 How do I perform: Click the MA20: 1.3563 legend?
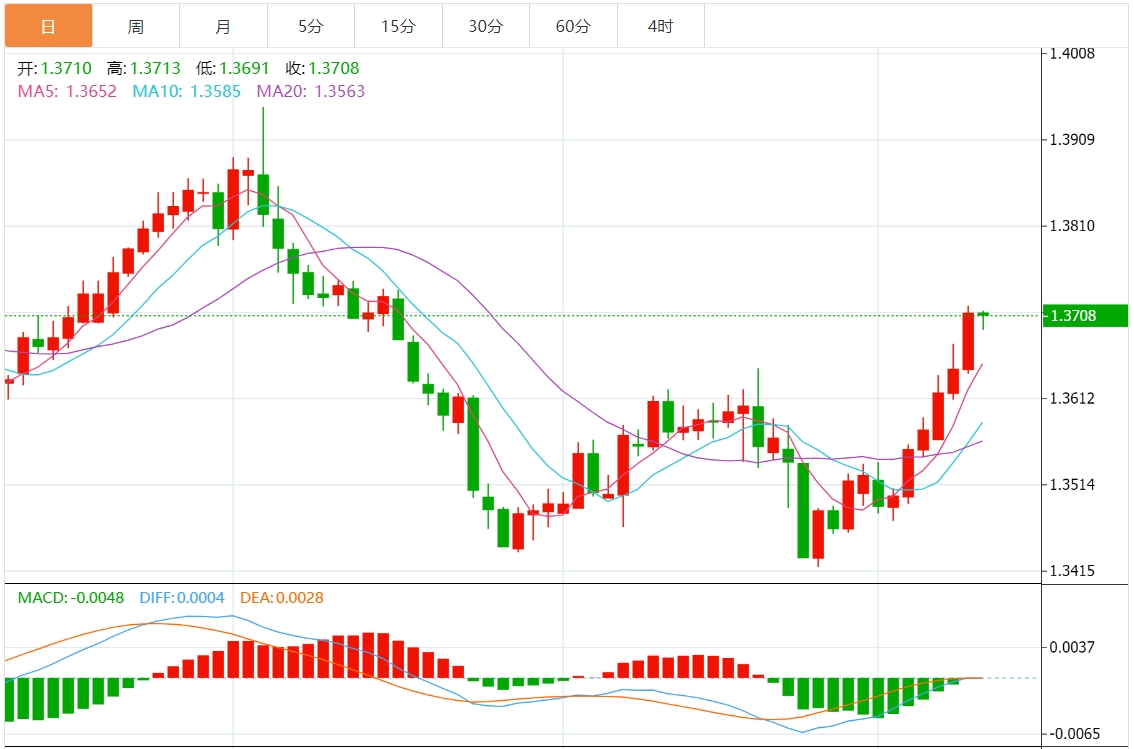pos(311,91)
